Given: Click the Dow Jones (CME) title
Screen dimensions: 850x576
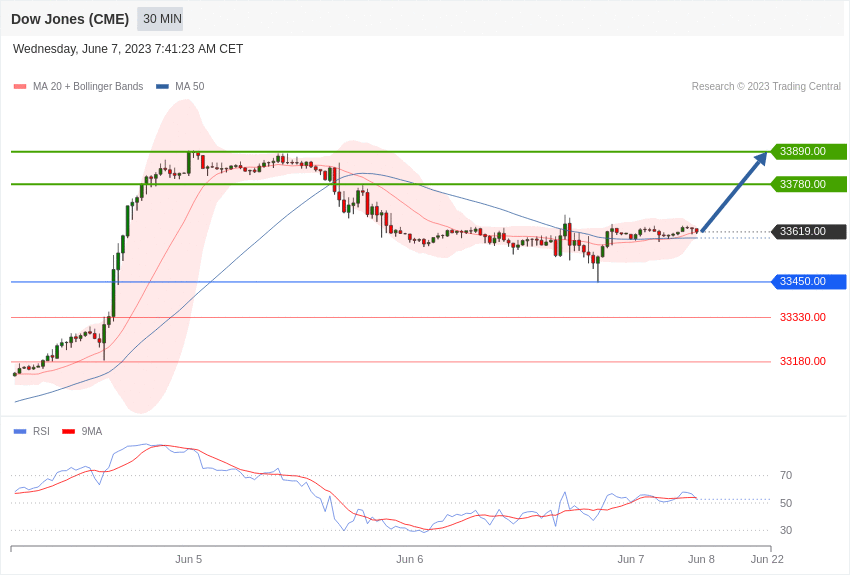Looking at the screenshot, I should (70, 19).
